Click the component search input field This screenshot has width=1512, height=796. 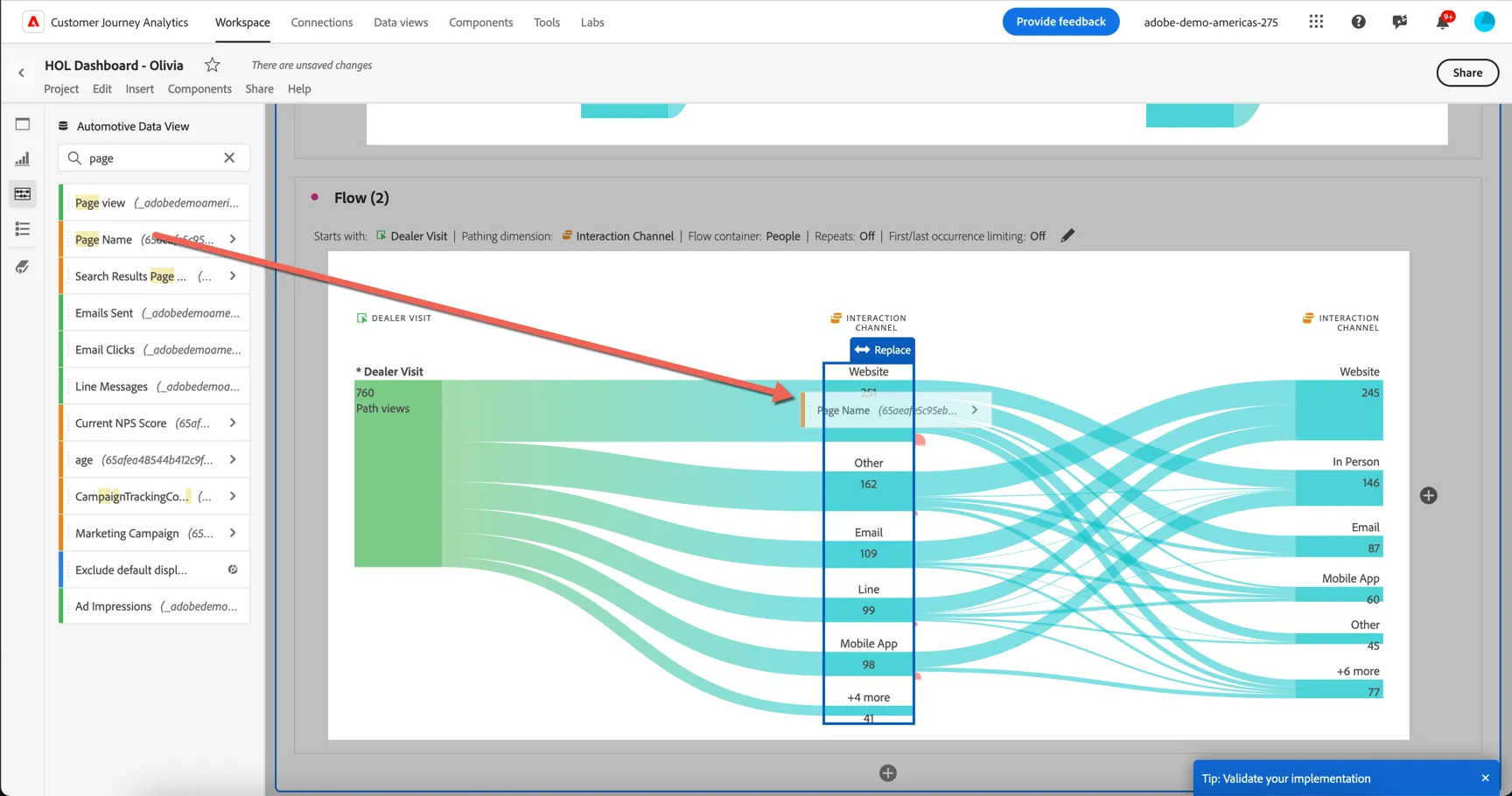coord(153,158)
